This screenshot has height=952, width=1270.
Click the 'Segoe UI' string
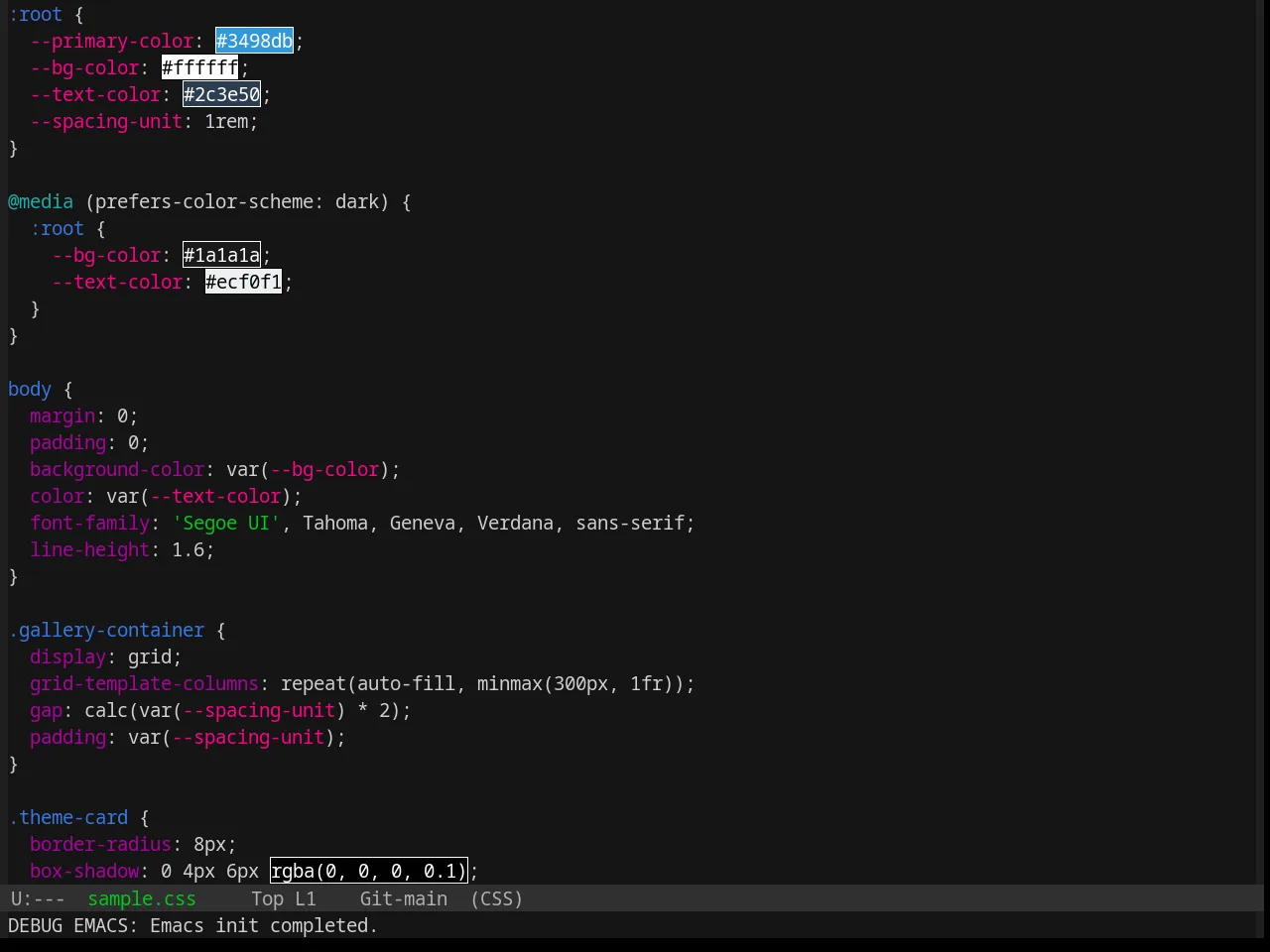coord(226,523)
